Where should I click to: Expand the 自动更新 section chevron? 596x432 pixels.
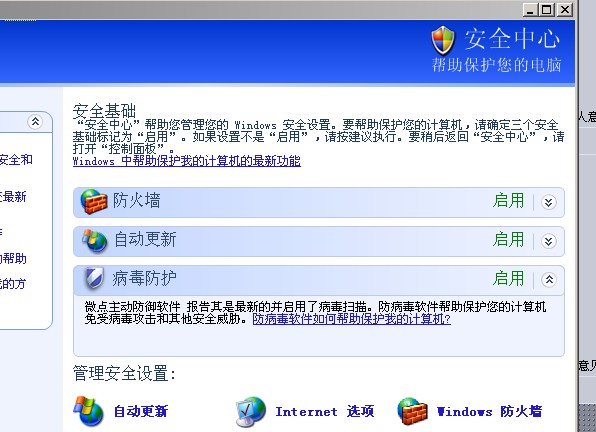tap(548, 241)
